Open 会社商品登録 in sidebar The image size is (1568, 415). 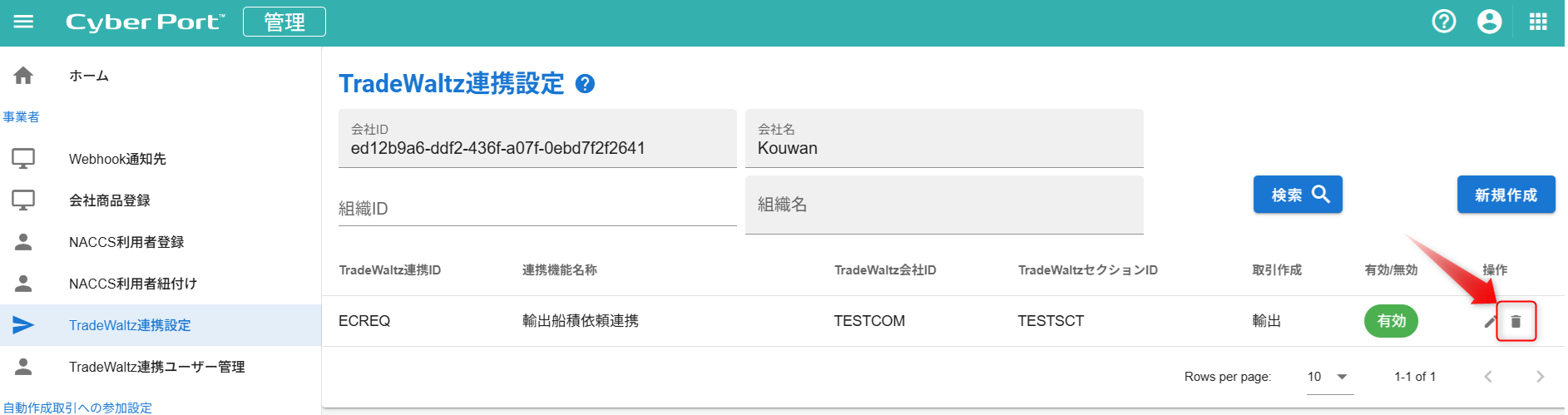(x=110, y=200)
